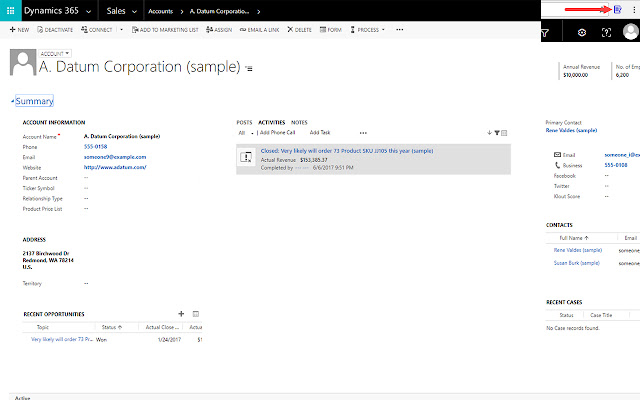Expand chevron after Accounts breadcrumb

tap(182, 12)
